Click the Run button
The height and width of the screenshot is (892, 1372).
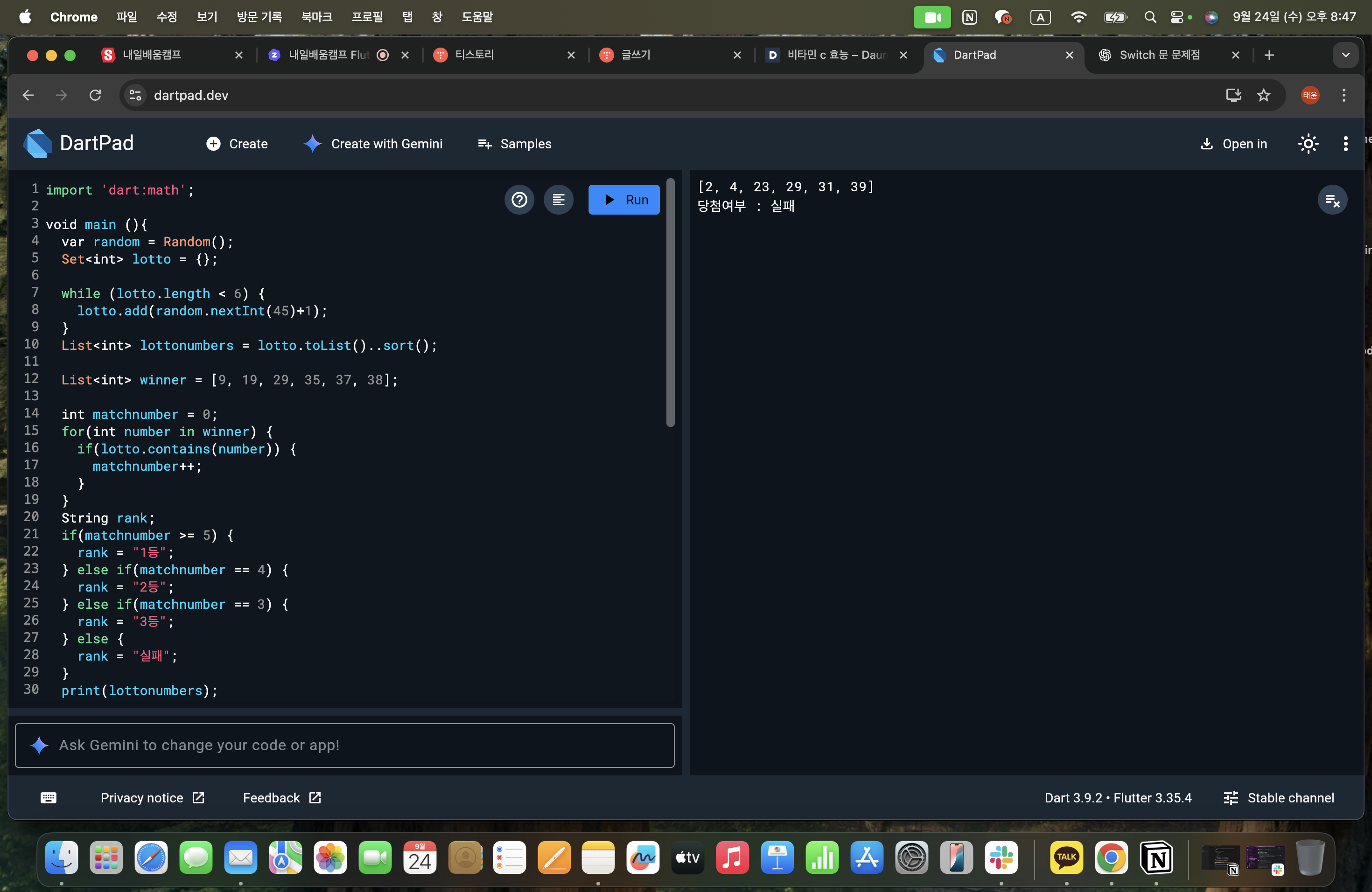coord(624,199)
